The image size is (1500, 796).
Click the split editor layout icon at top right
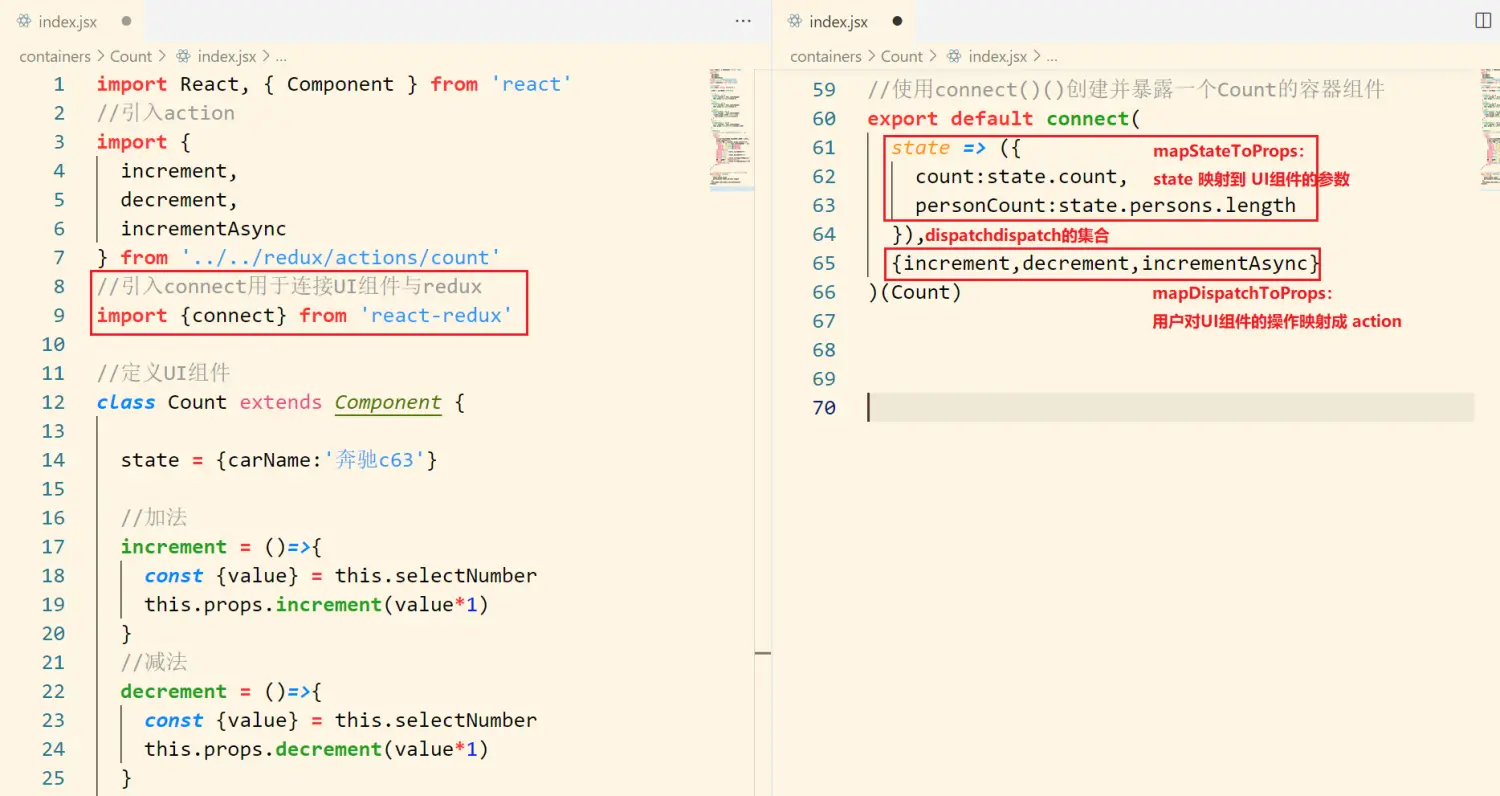click(x=1483, y=21)
